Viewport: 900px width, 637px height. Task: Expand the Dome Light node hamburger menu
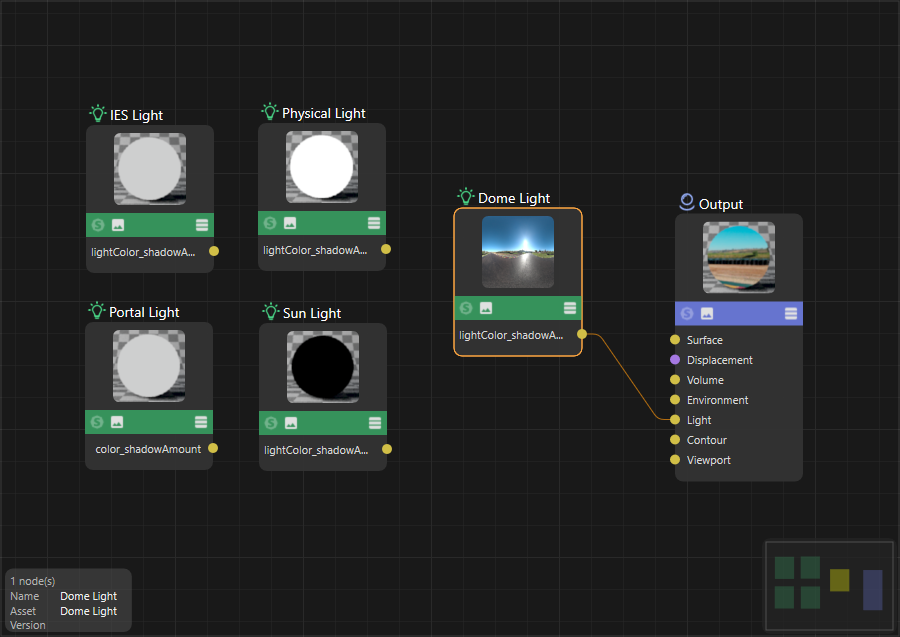point(570,308)
